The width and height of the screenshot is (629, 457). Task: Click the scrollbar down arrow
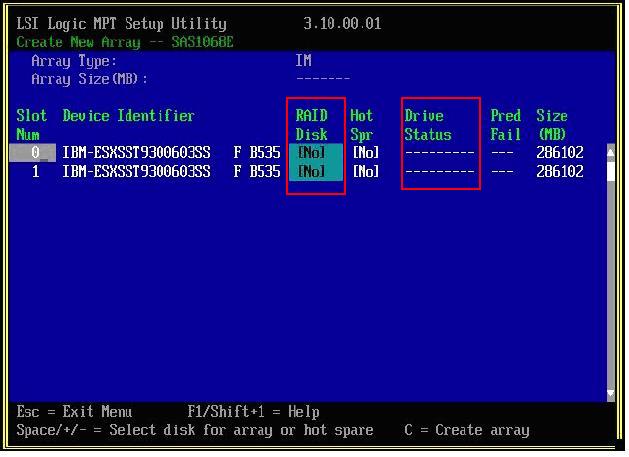[610, 394]
